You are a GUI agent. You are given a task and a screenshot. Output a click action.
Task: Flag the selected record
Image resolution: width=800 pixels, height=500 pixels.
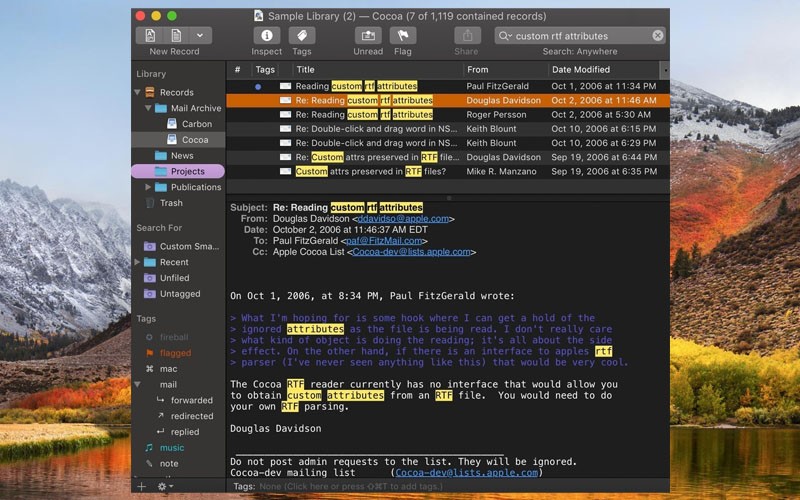click(403, 36)
